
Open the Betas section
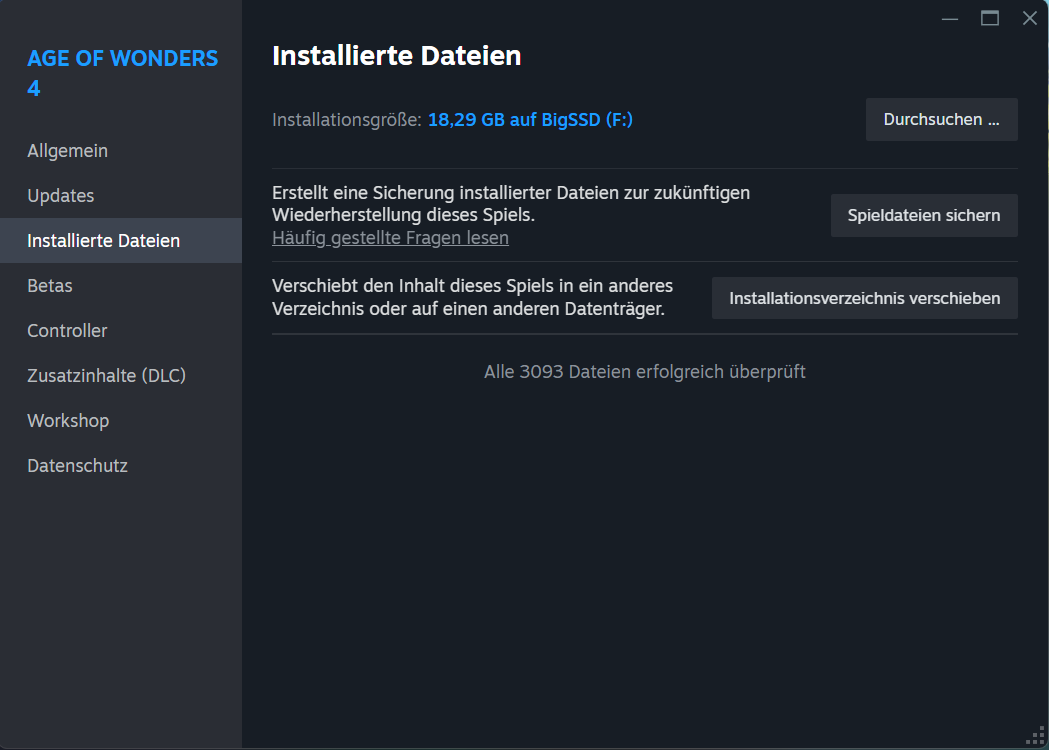tap(120, 286)
